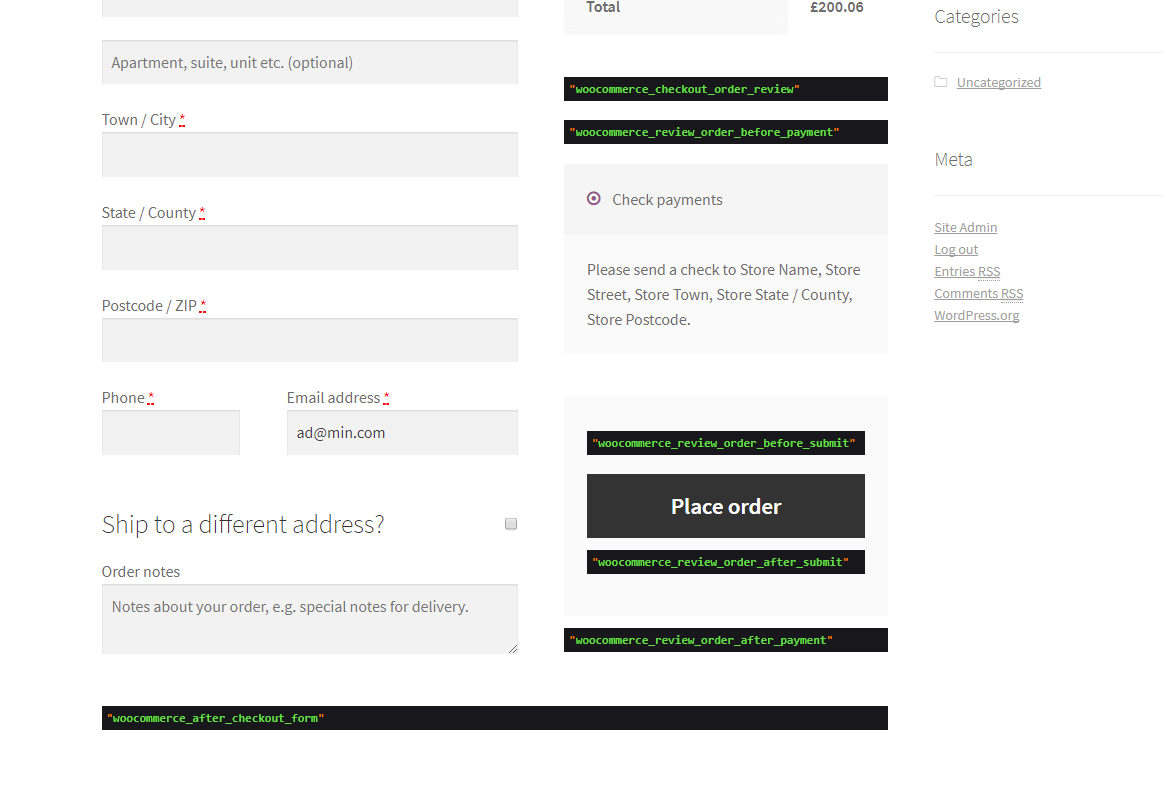This screenshot has width=1174, height=804.
Task: Click the Log out link
Action: pos(956,249)
